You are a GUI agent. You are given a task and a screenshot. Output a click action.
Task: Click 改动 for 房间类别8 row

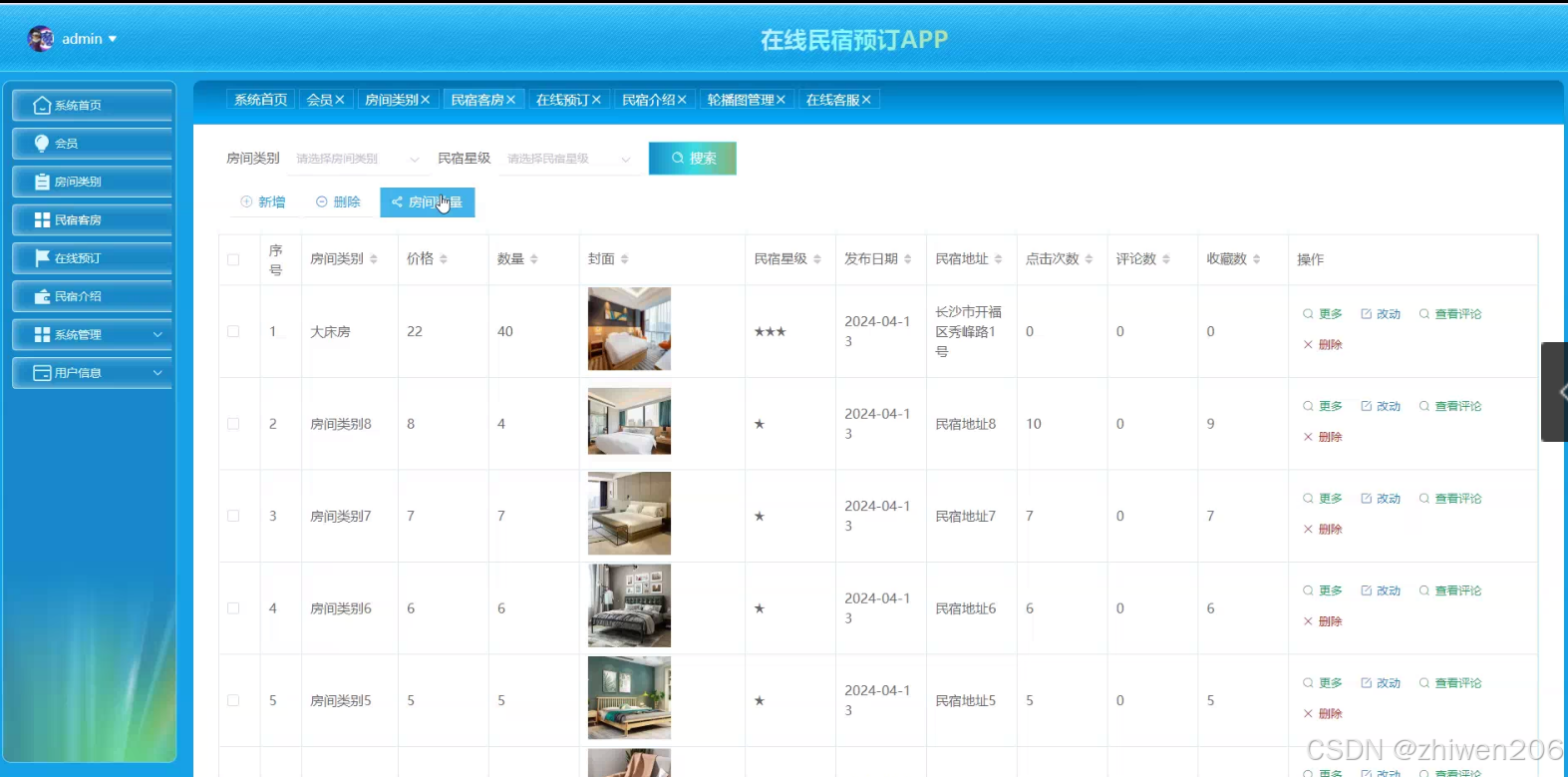tap(1381, 407)
